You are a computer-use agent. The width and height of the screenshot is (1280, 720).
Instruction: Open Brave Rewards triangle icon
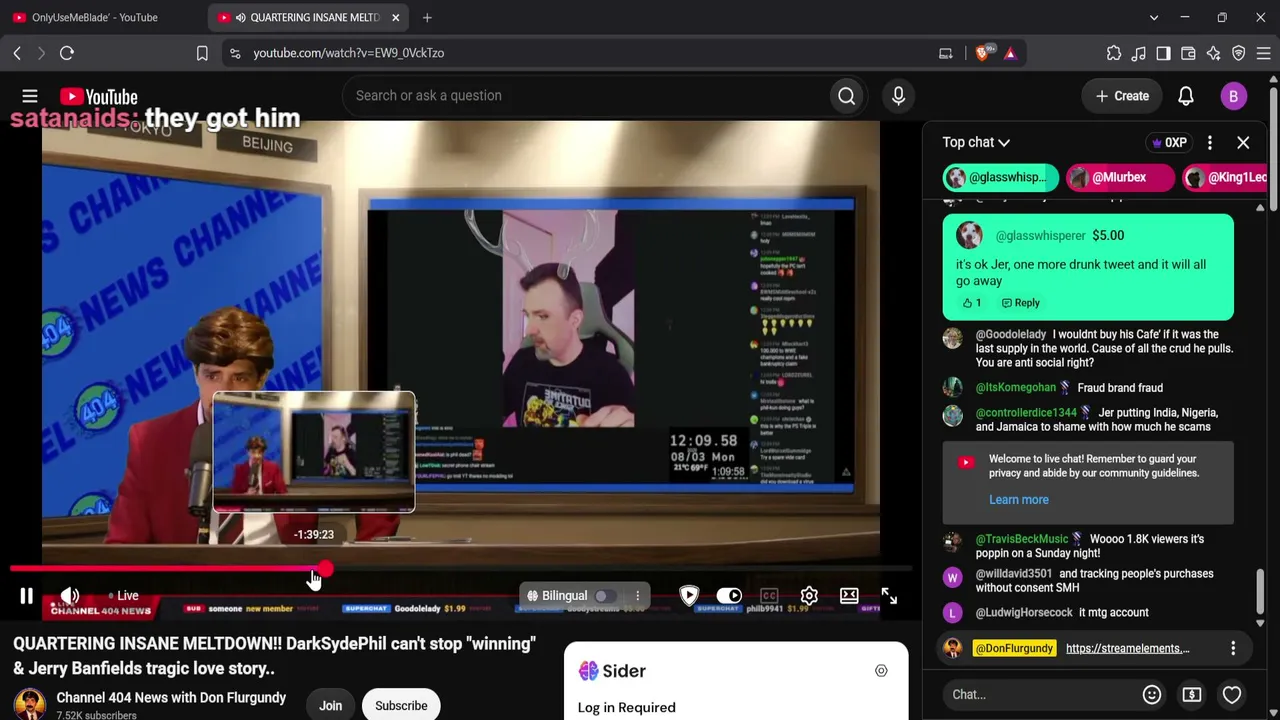[1010, 53]
